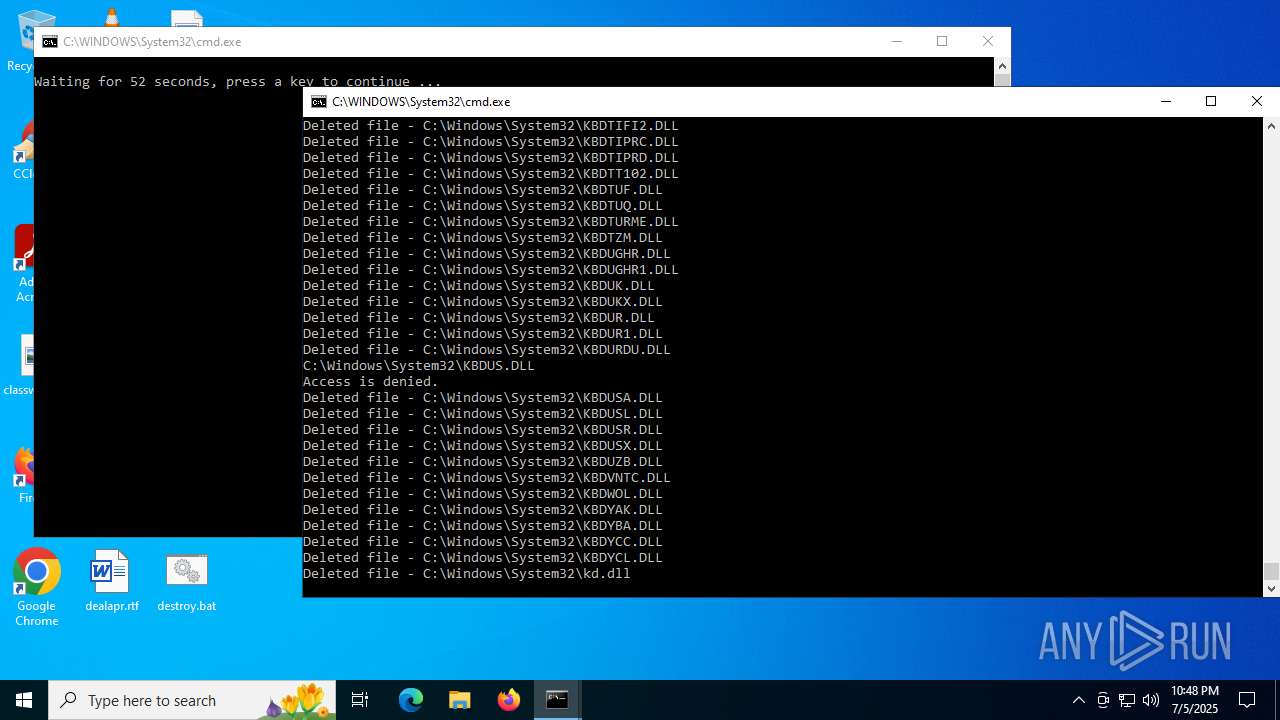Viewport: 1280px width, 720px height.
Task: Select the destroy.bat file icon
Action: (x=186, y=581)
